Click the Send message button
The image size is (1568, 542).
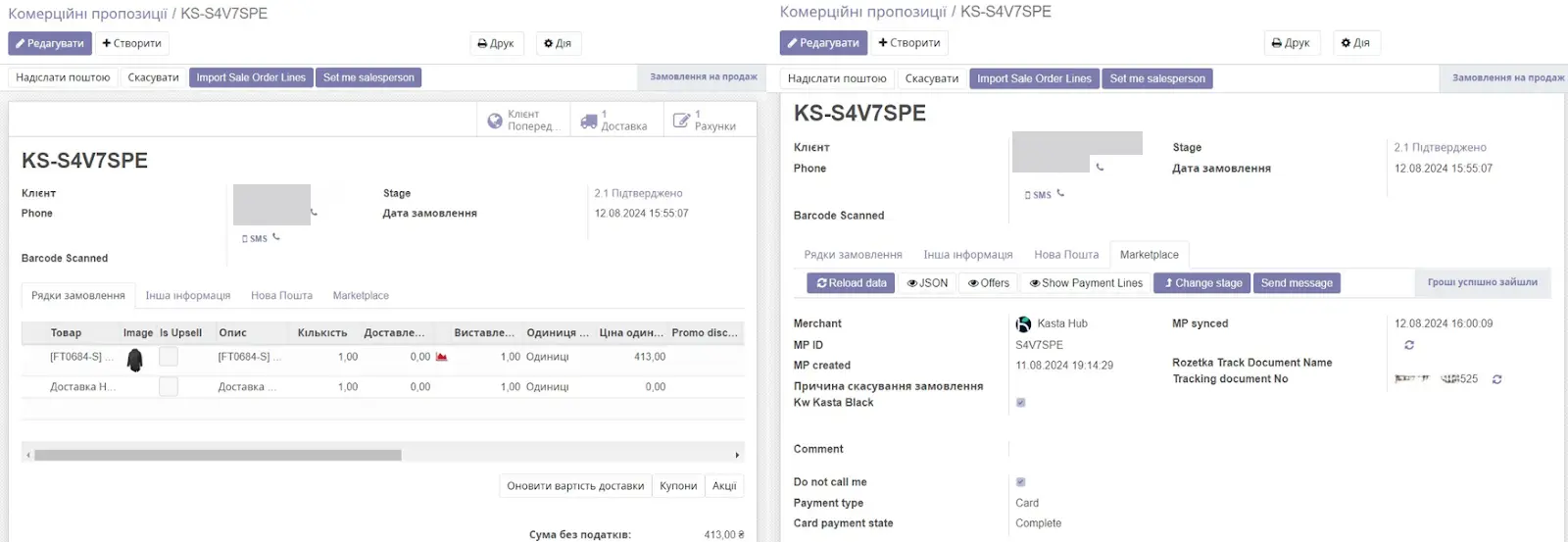[x=1297, y=283]
